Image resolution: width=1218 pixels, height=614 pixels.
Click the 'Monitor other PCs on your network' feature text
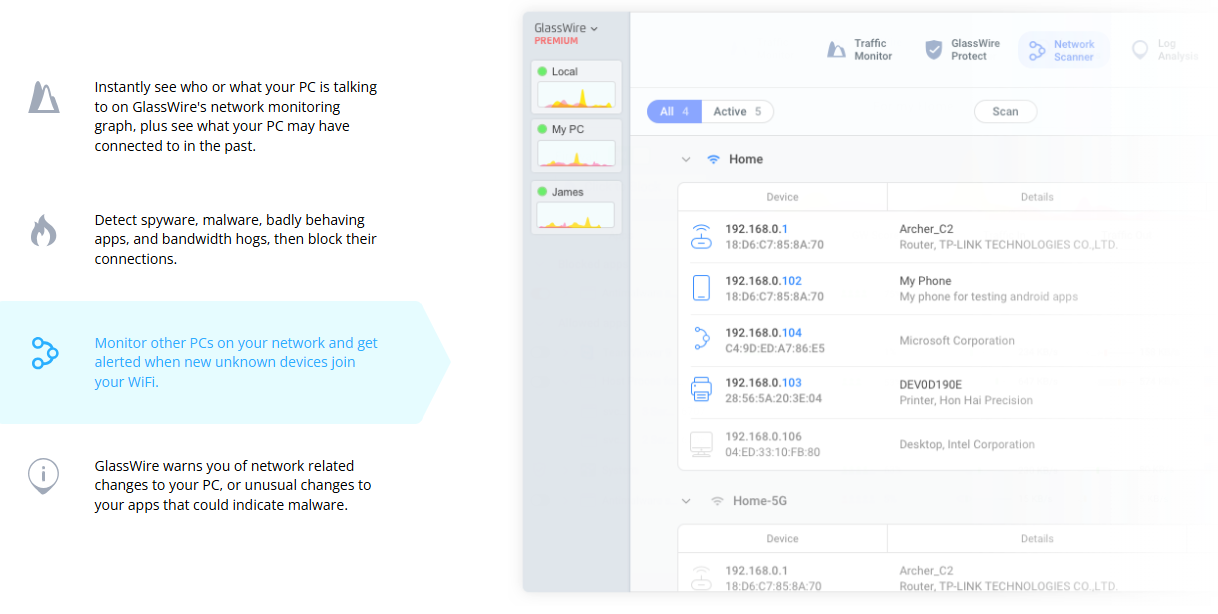[236, 362]
